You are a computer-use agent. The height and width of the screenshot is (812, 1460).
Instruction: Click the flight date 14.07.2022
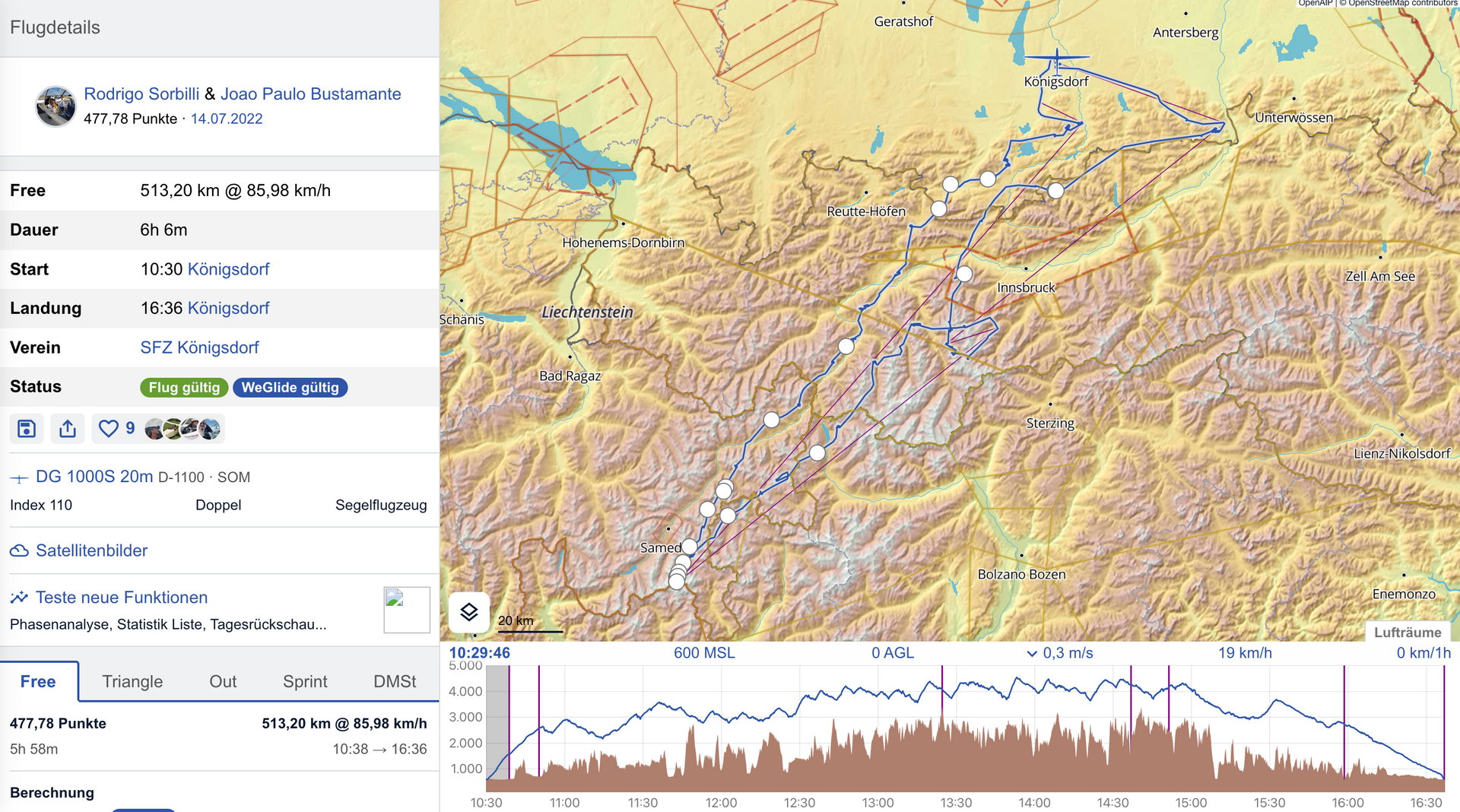click(x=227, y=119)
